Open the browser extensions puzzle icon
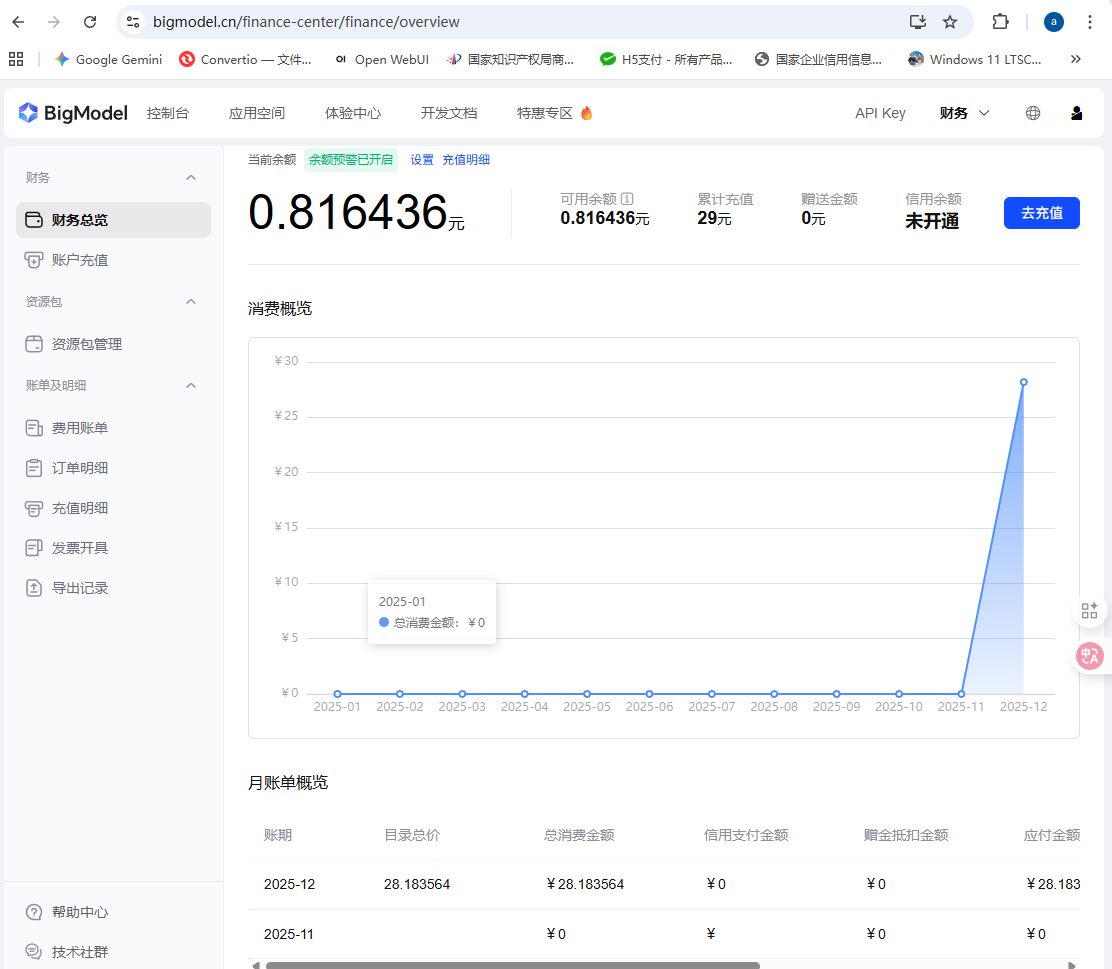The height and width of the screenshot is (969, 1112). click(x=1000, y=22)
